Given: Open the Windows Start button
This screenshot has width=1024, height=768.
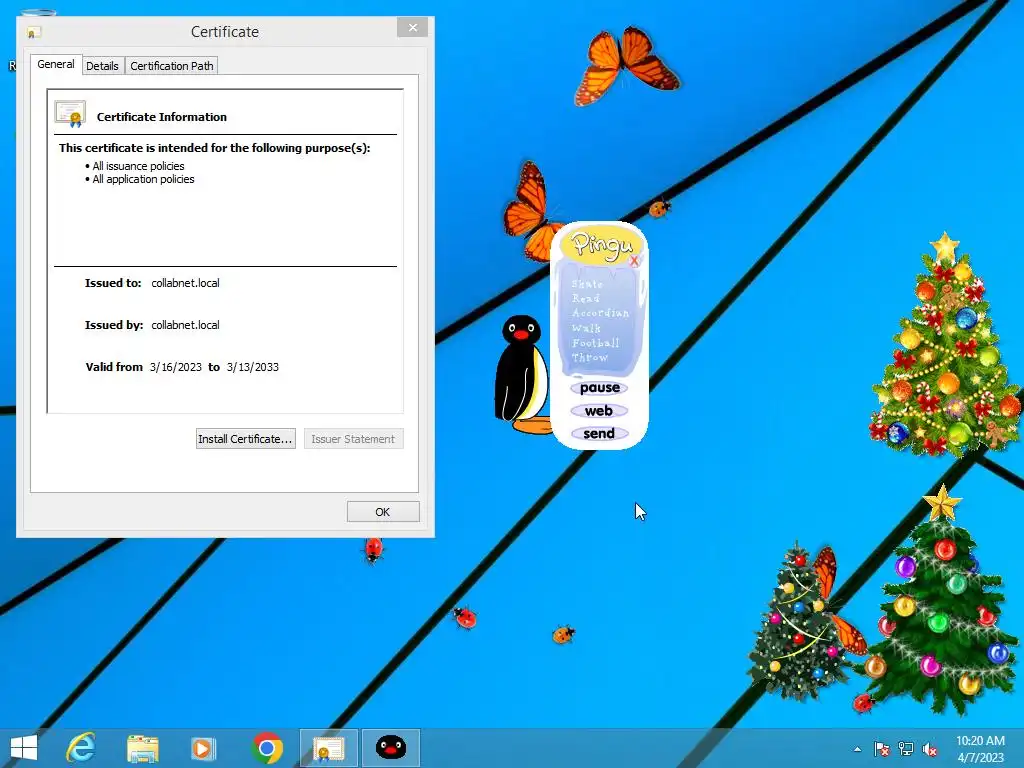Looking at the screenshot, I should (24, 748).
